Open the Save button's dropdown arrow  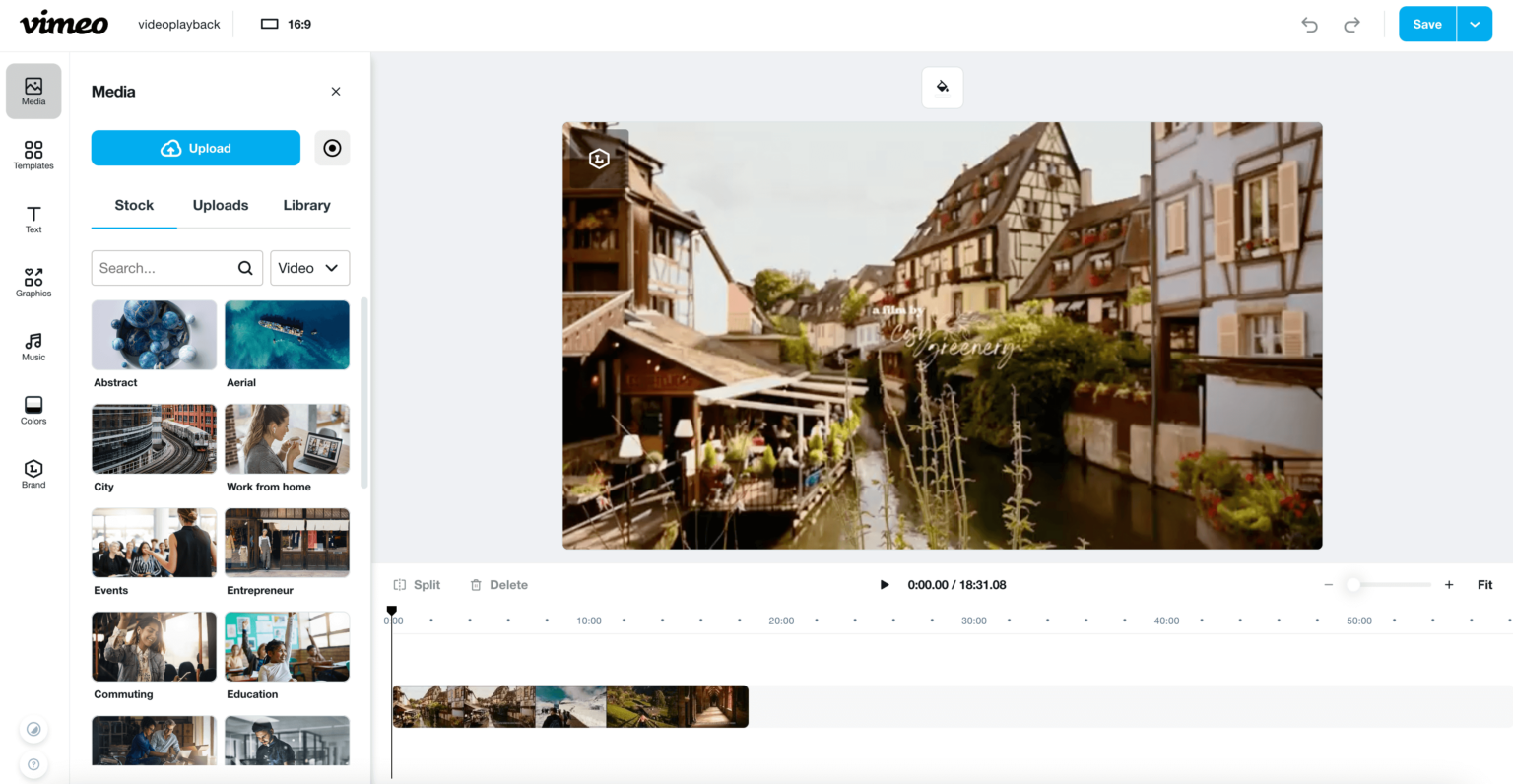click(x=1474, y=23)
